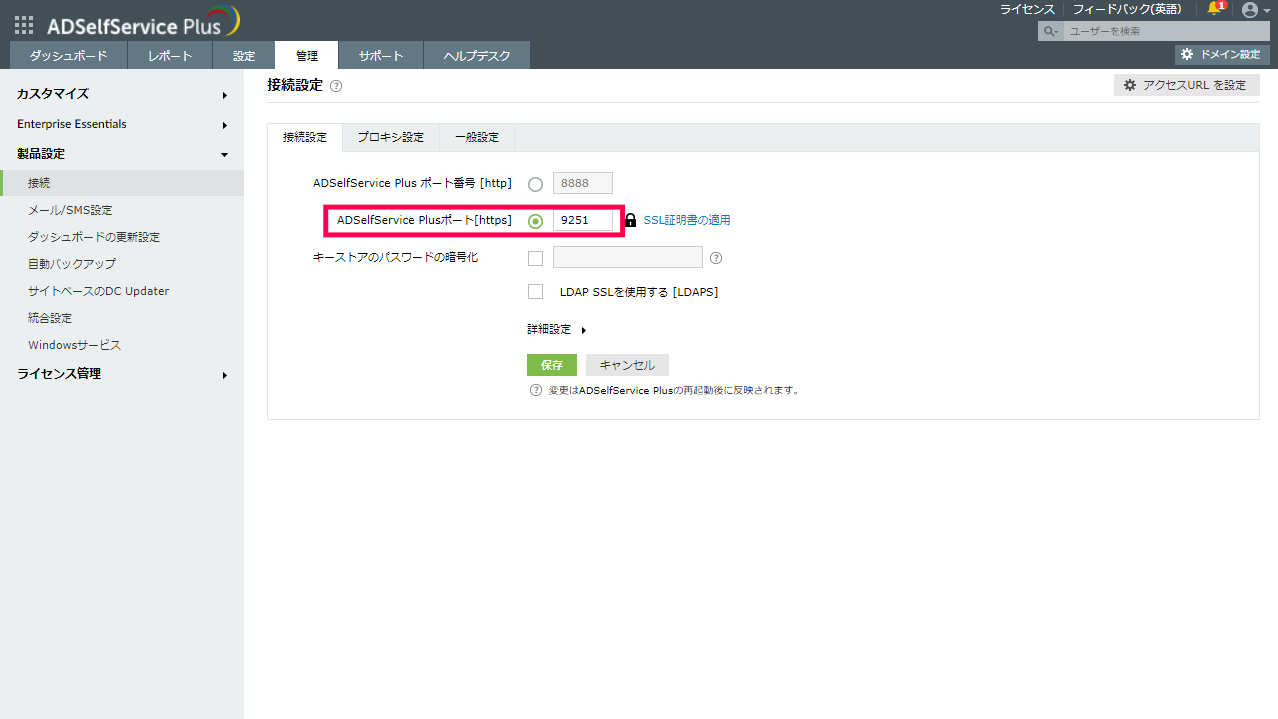
Task: Click the http port number field
Action: [583, 184]
